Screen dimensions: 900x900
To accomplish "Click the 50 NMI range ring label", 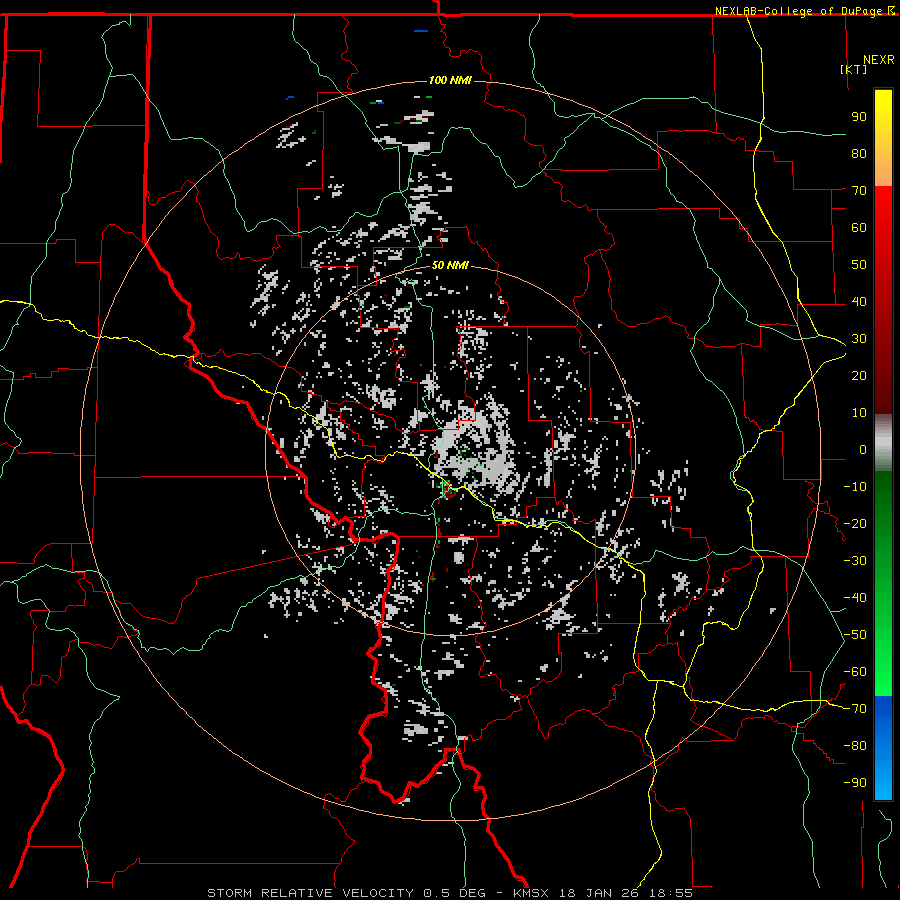I will 450,265.
